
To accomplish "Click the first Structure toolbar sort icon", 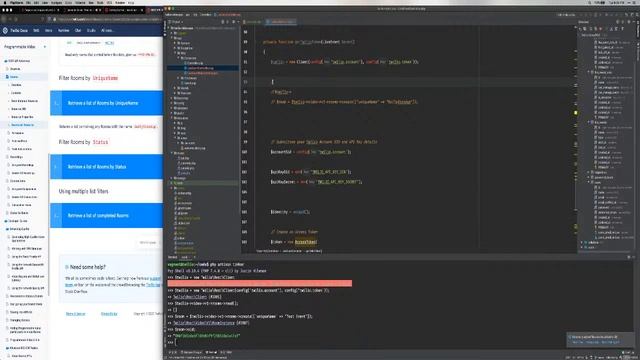I will point(580,29).
